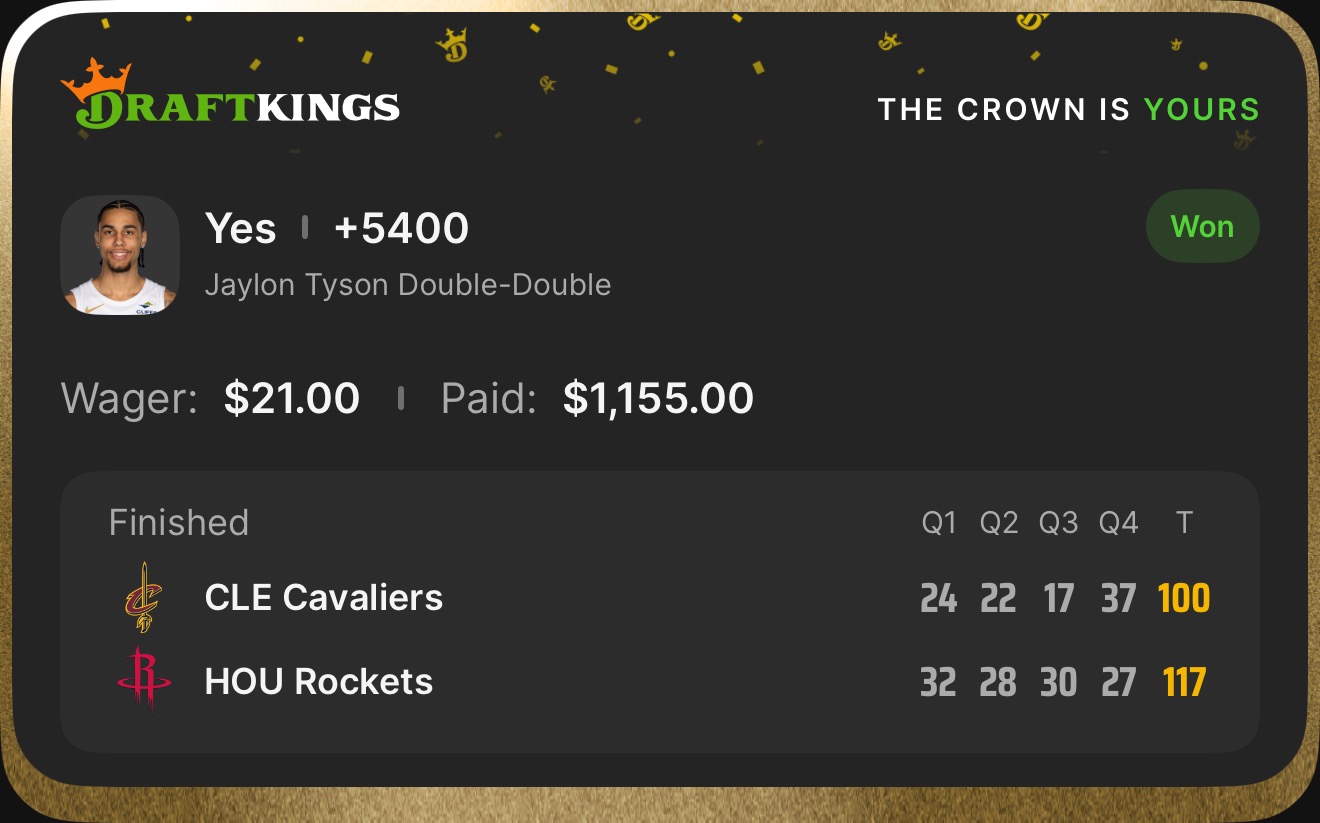This screenshot has width=1320, height=823.
Task: Click THE CROWN IS YOURS banner text
Action: pos(1068,109)
